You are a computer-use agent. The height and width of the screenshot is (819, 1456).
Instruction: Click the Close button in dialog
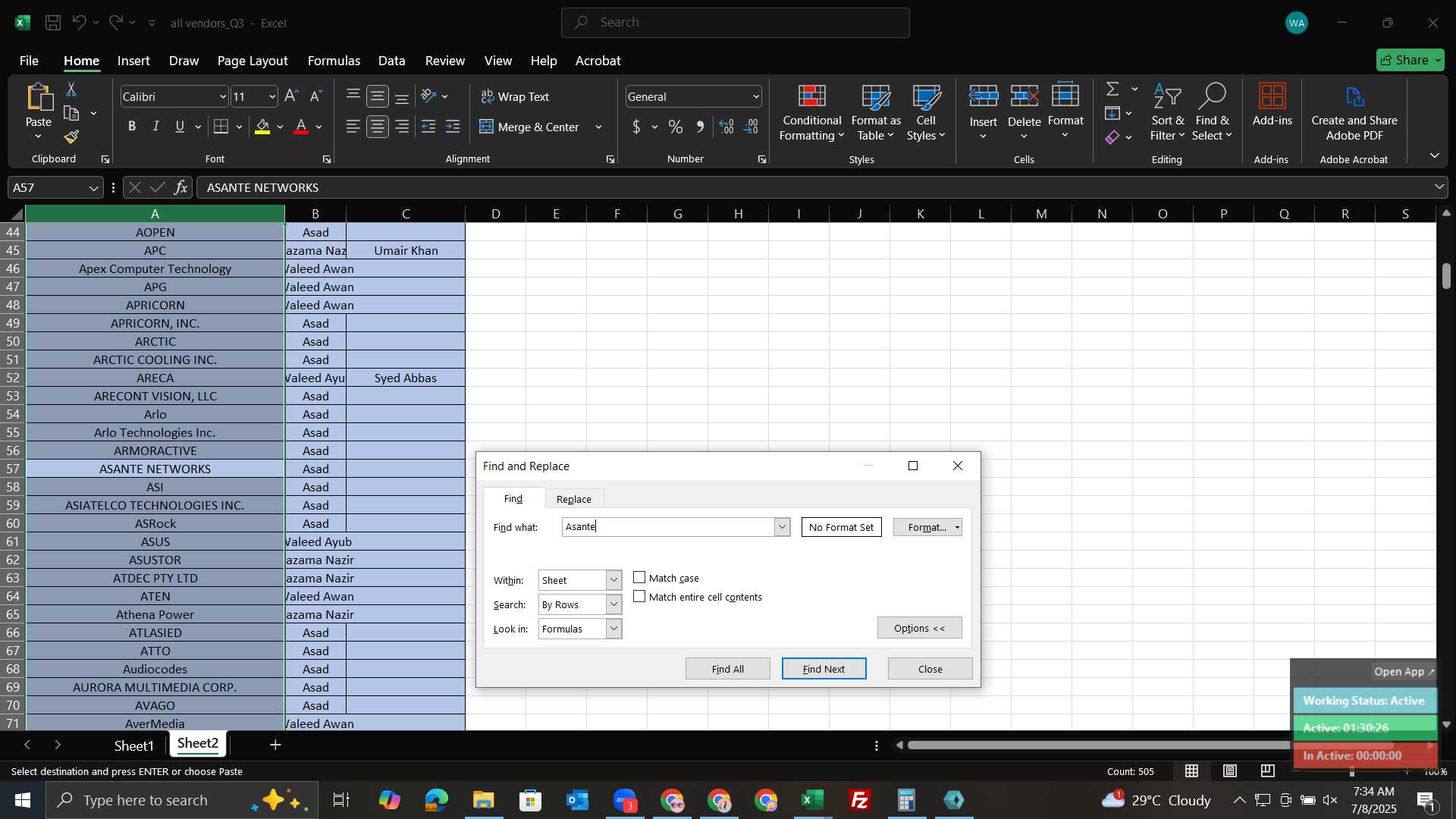click(930, 669)
